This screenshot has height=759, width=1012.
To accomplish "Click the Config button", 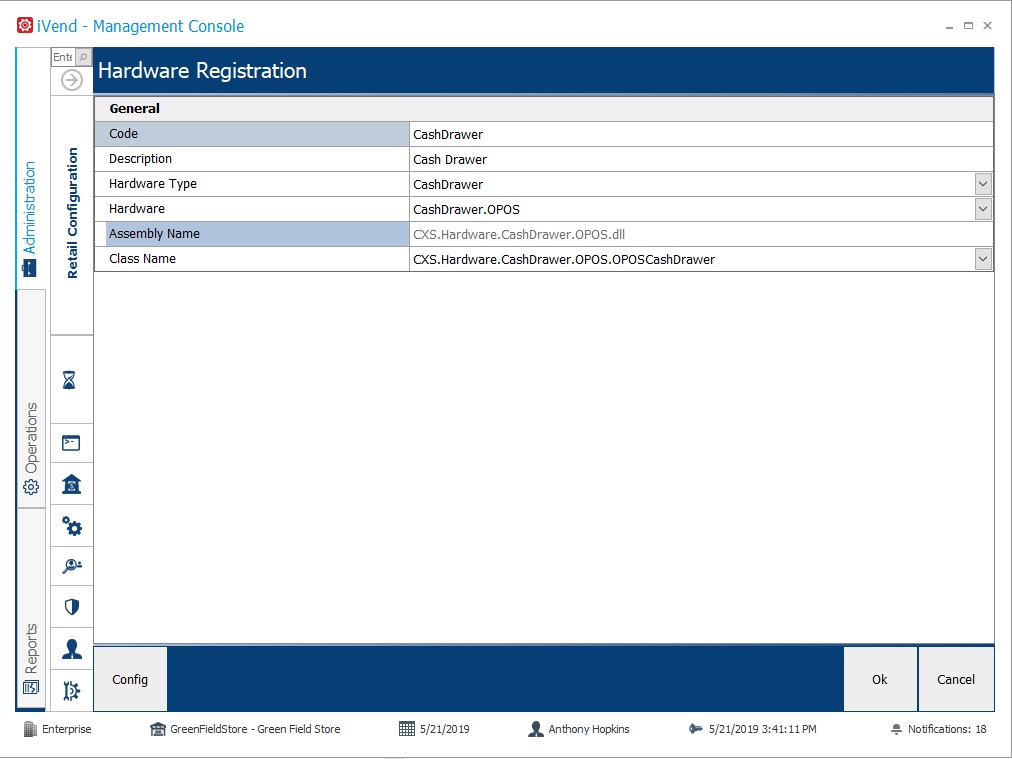I will click(130, 679).
